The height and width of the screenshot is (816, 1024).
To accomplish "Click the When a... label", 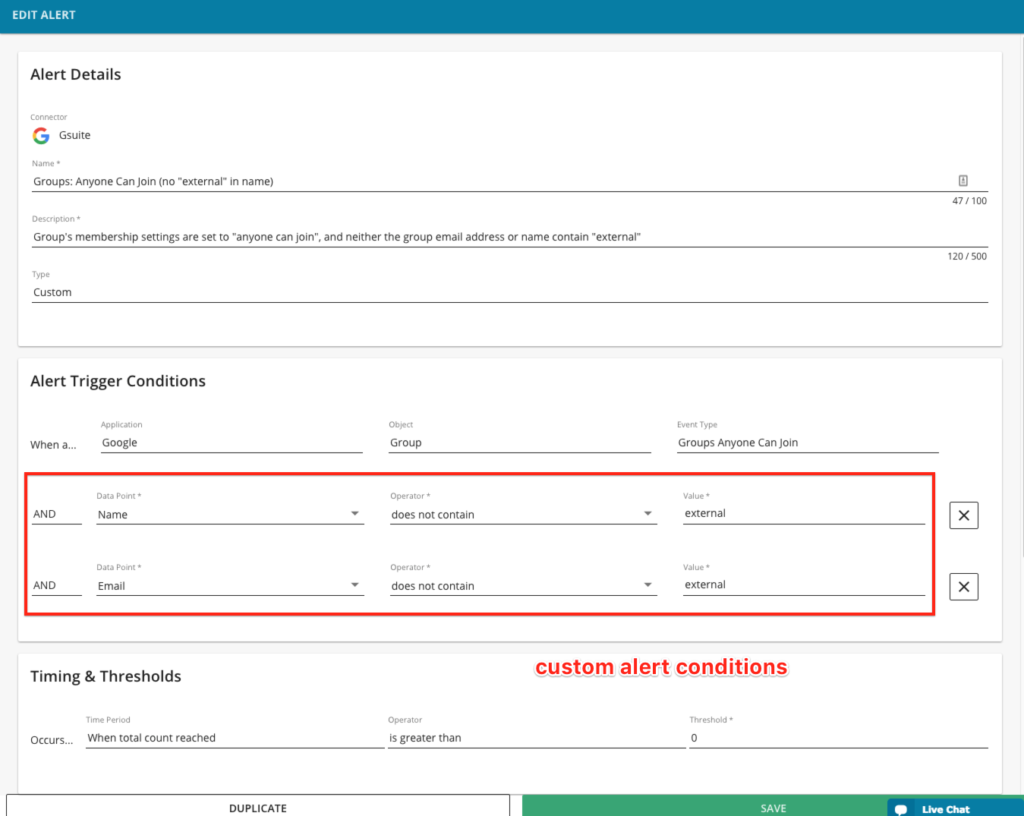I will (53, 445).
